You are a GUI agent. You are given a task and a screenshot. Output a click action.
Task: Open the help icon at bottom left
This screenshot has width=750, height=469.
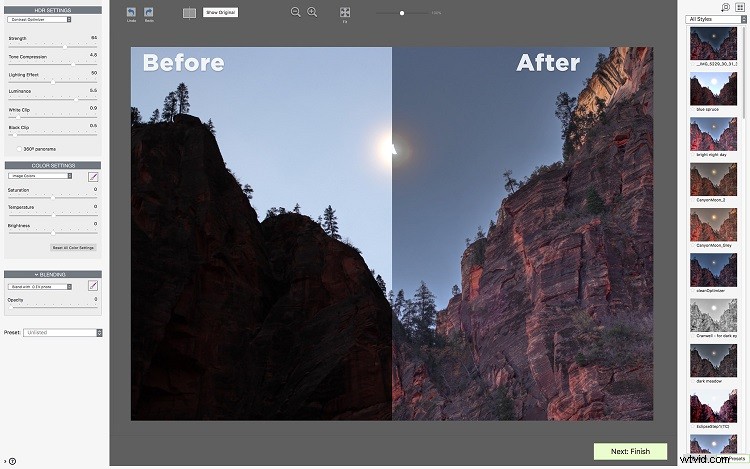[12, 461]
